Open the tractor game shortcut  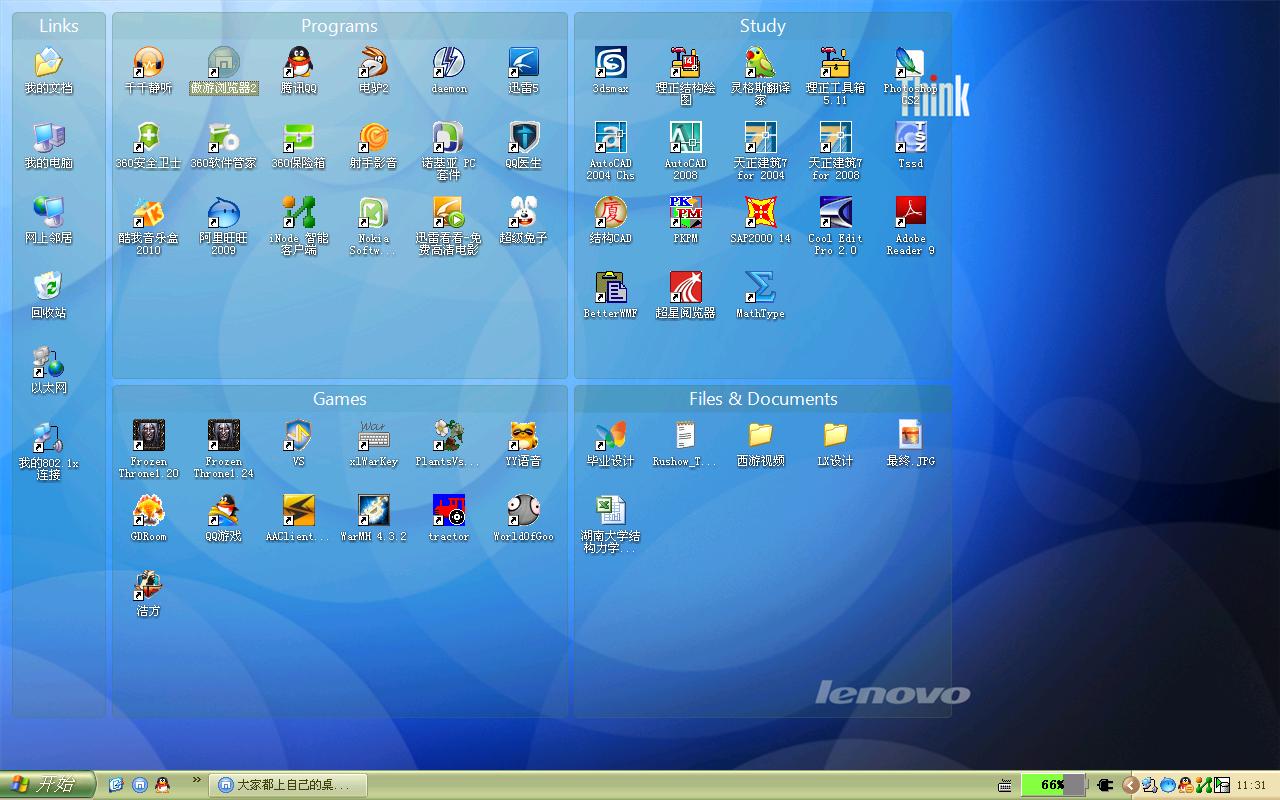(x=448, y=518)
